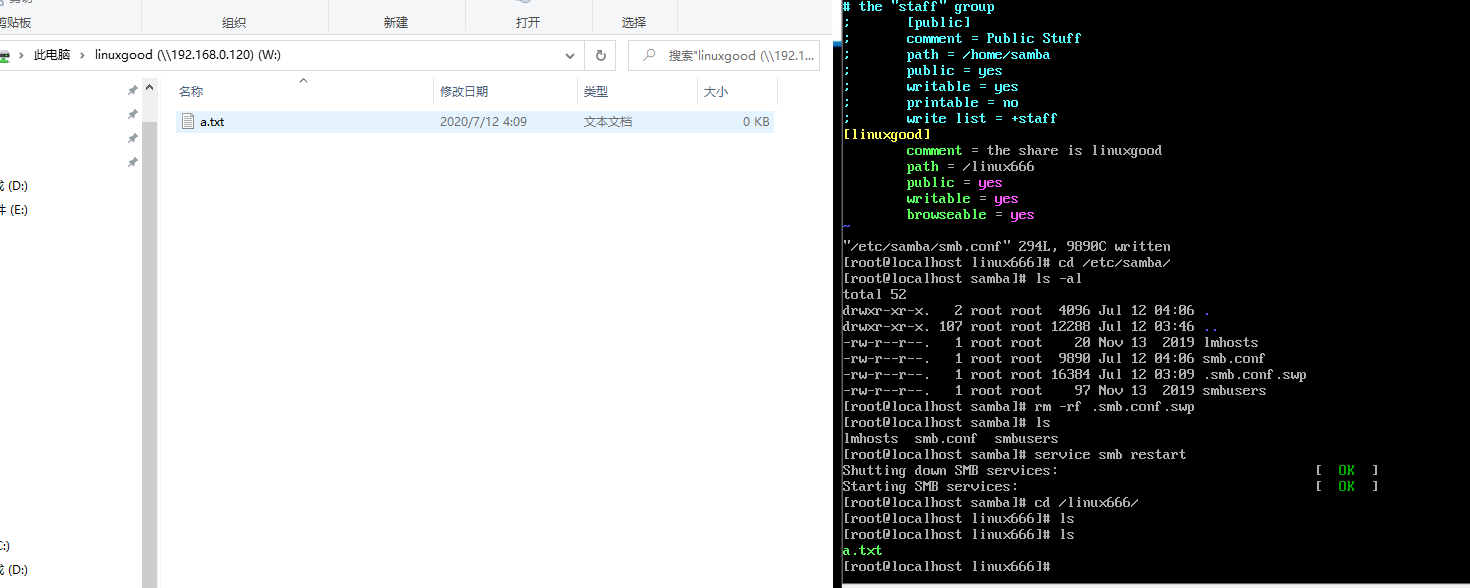Sort files by the 大小 column header

716,92
